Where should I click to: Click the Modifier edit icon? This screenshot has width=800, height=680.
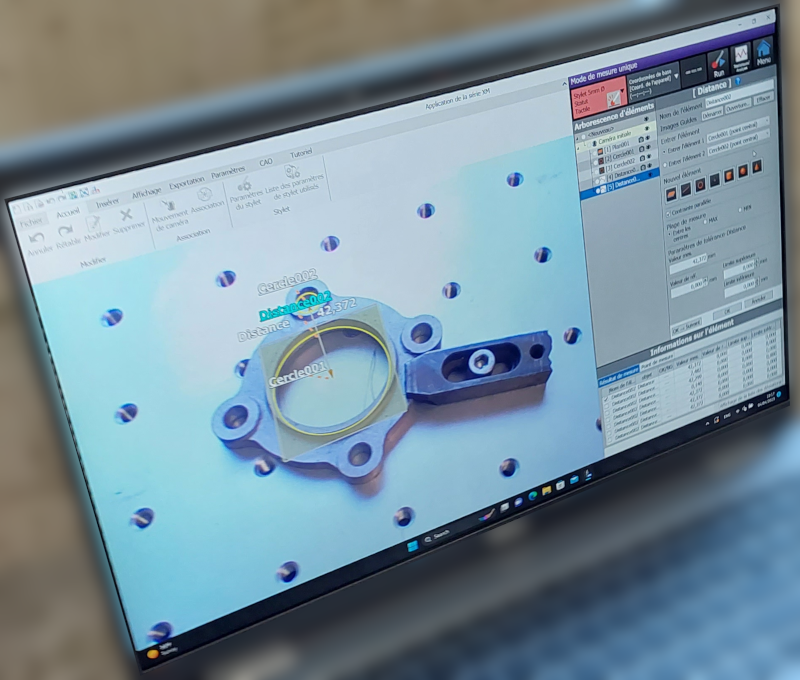click(93, 223)
